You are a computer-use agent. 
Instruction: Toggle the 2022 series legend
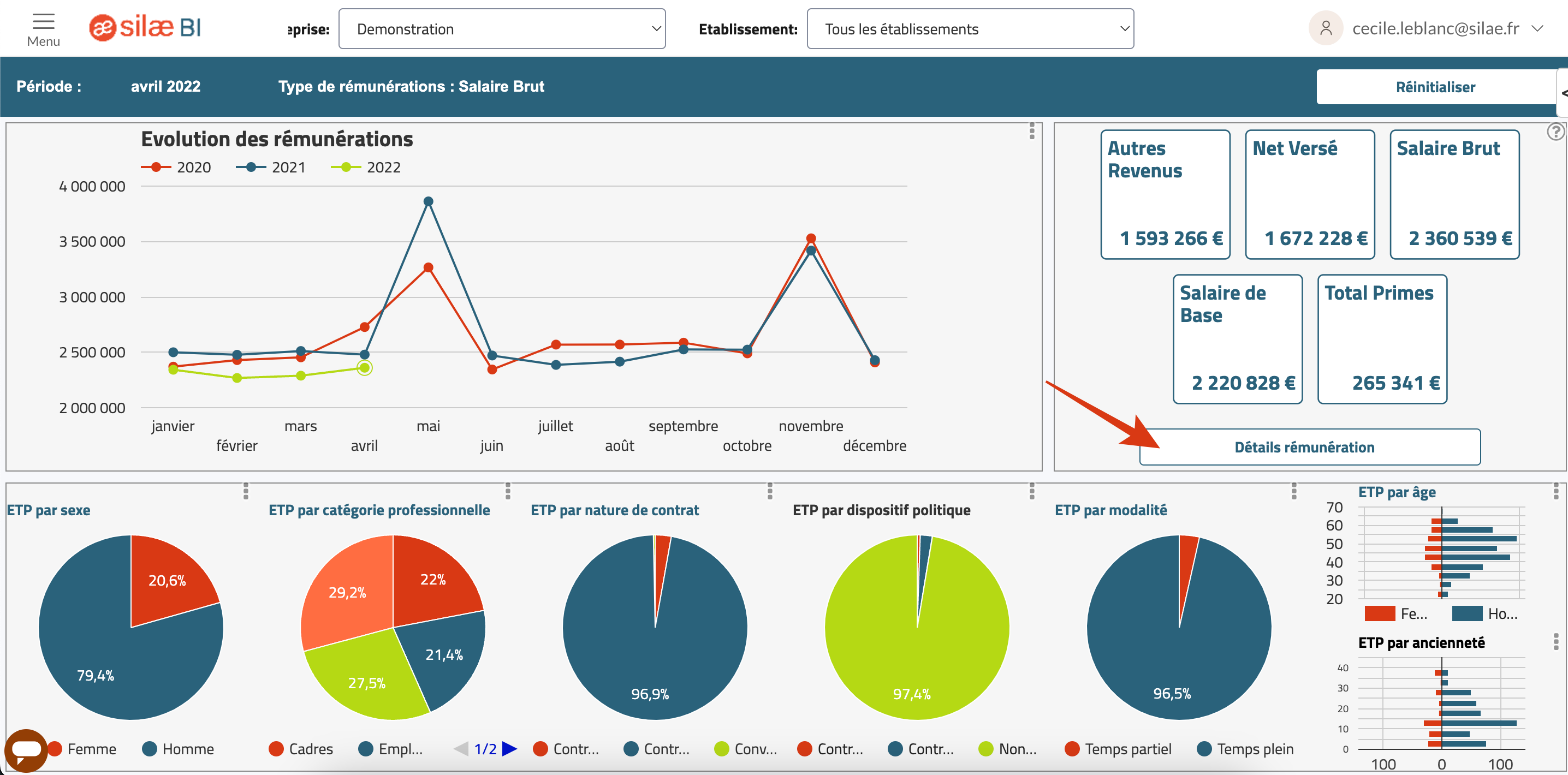pyautogui.click(x=366, y=168)
